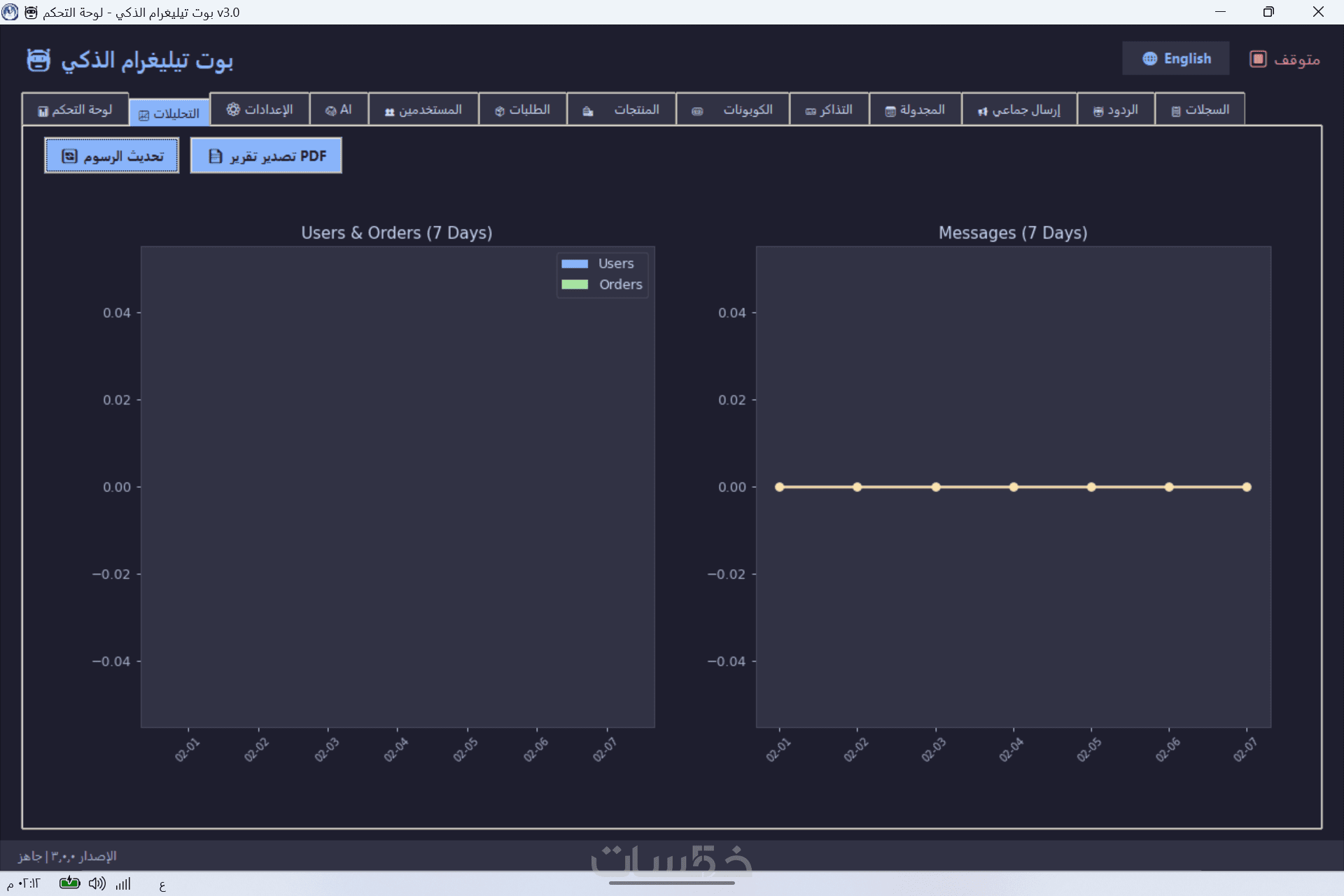Click the refresh icon in تحديث الرسوم
The image size is (1344, 896).
(70, 156)
